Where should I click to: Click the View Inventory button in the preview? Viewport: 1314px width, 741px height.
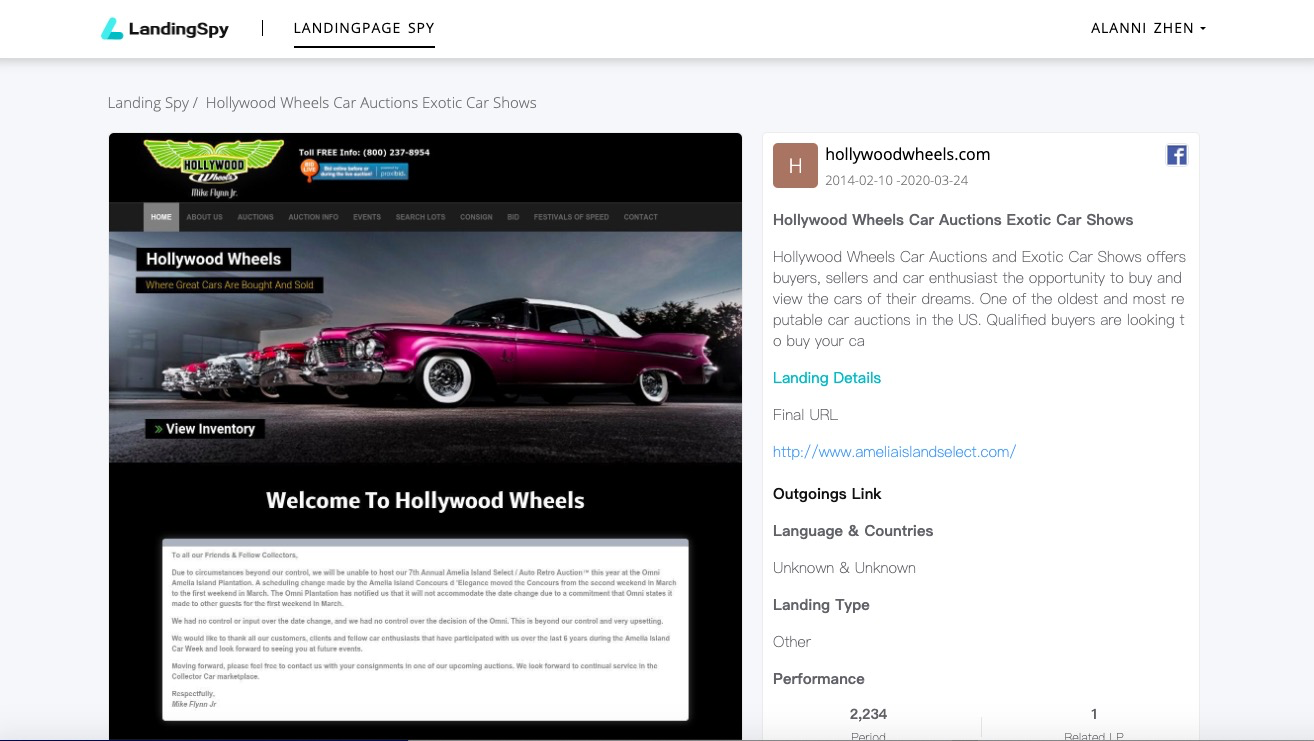pyautogui.click(x=205, y=429)
